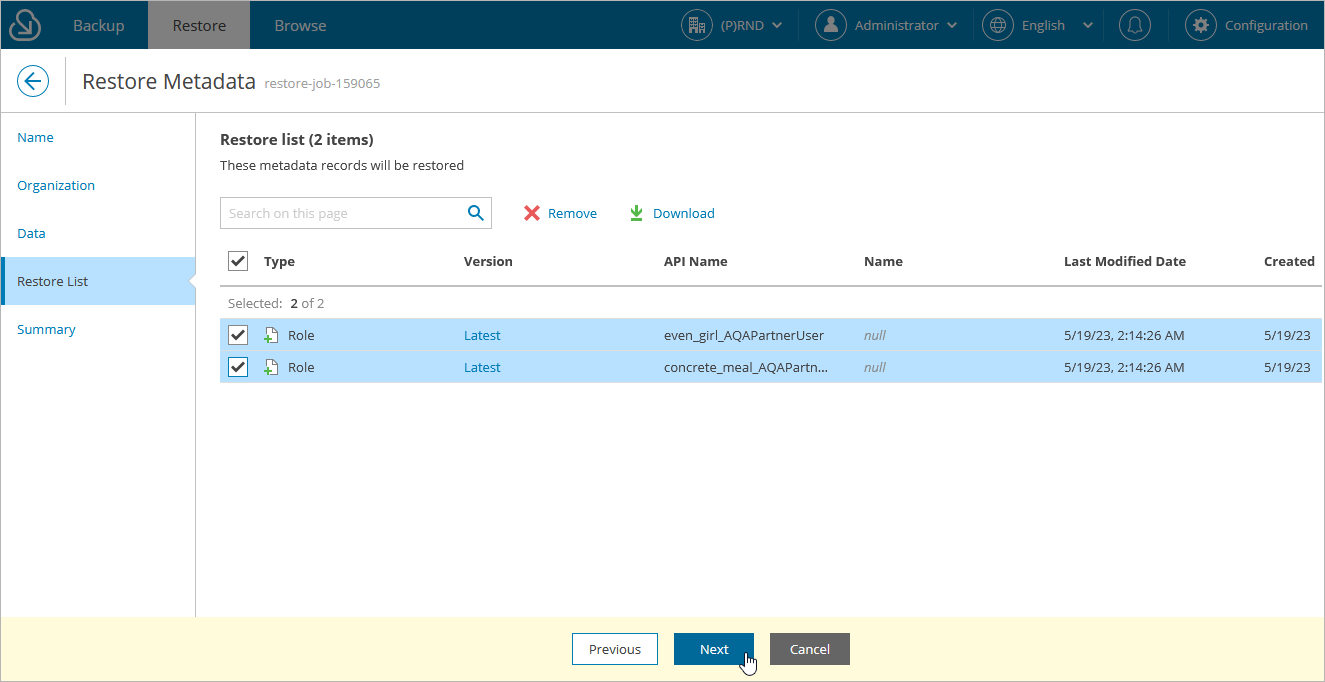
Task: Click the Cancel button
Action: point(810,649)
